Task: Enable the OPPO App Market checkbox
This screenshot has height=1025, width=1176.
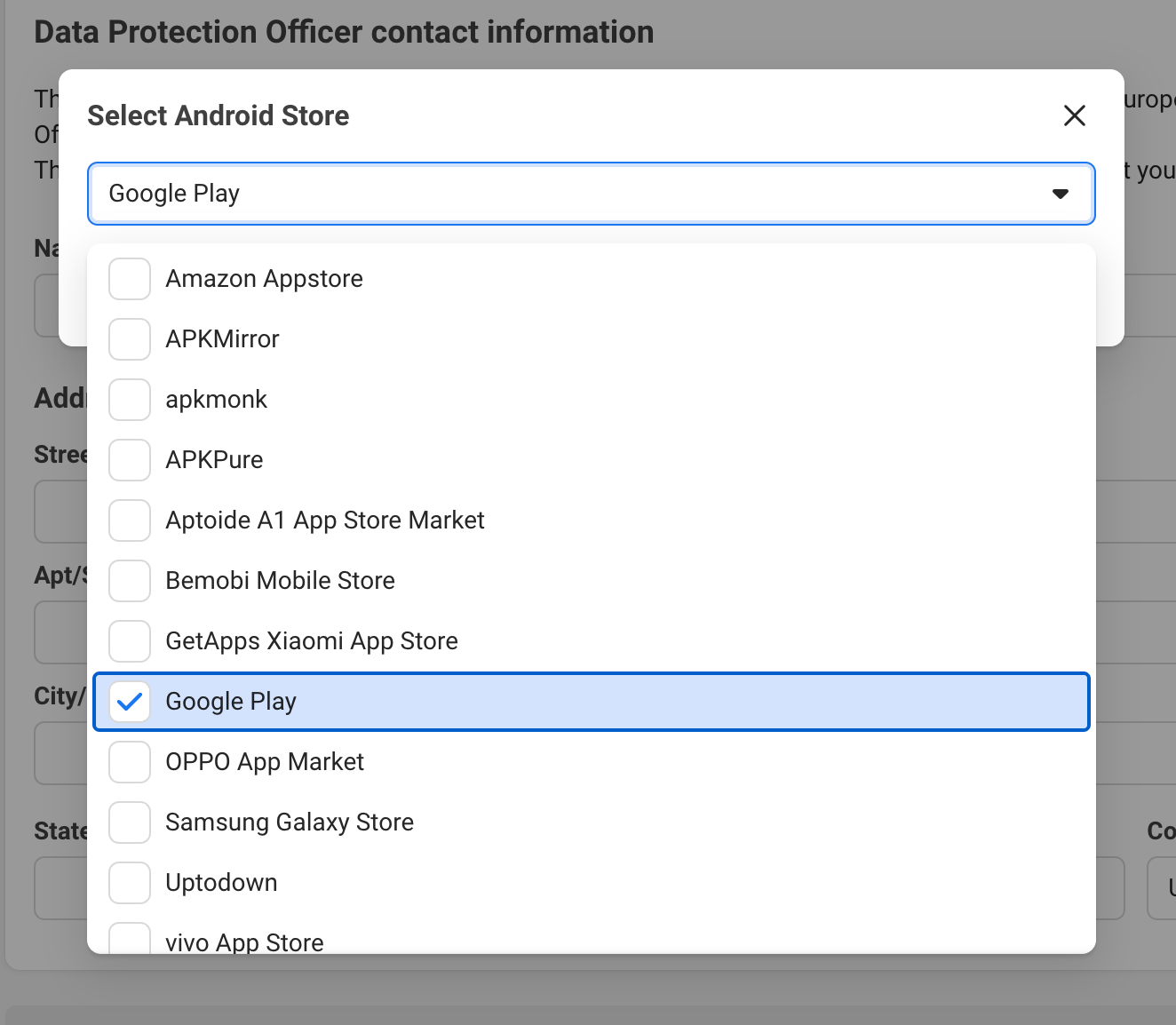Action: click(x=130, y=762)
